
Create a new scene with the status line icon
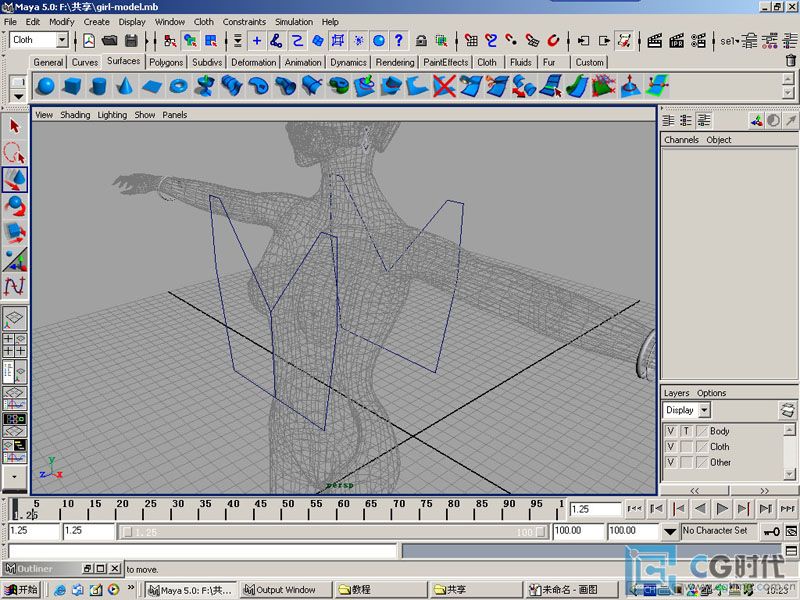89,40
